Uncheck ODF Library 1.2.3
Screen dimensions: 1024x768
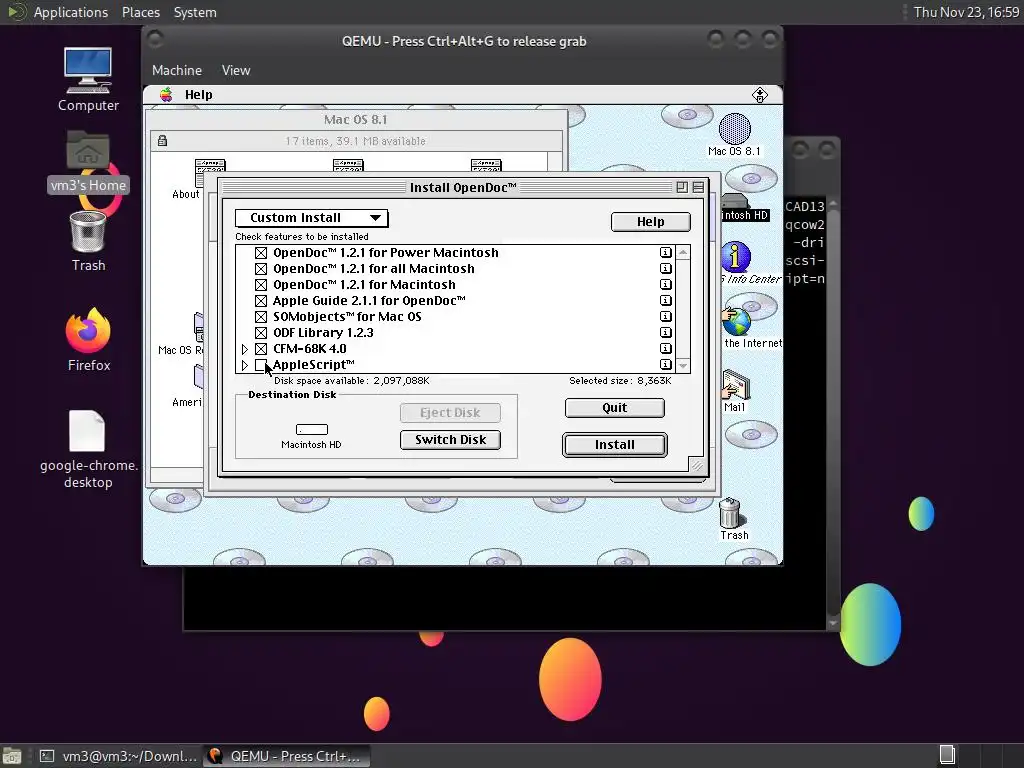click(x=261, y=332)
